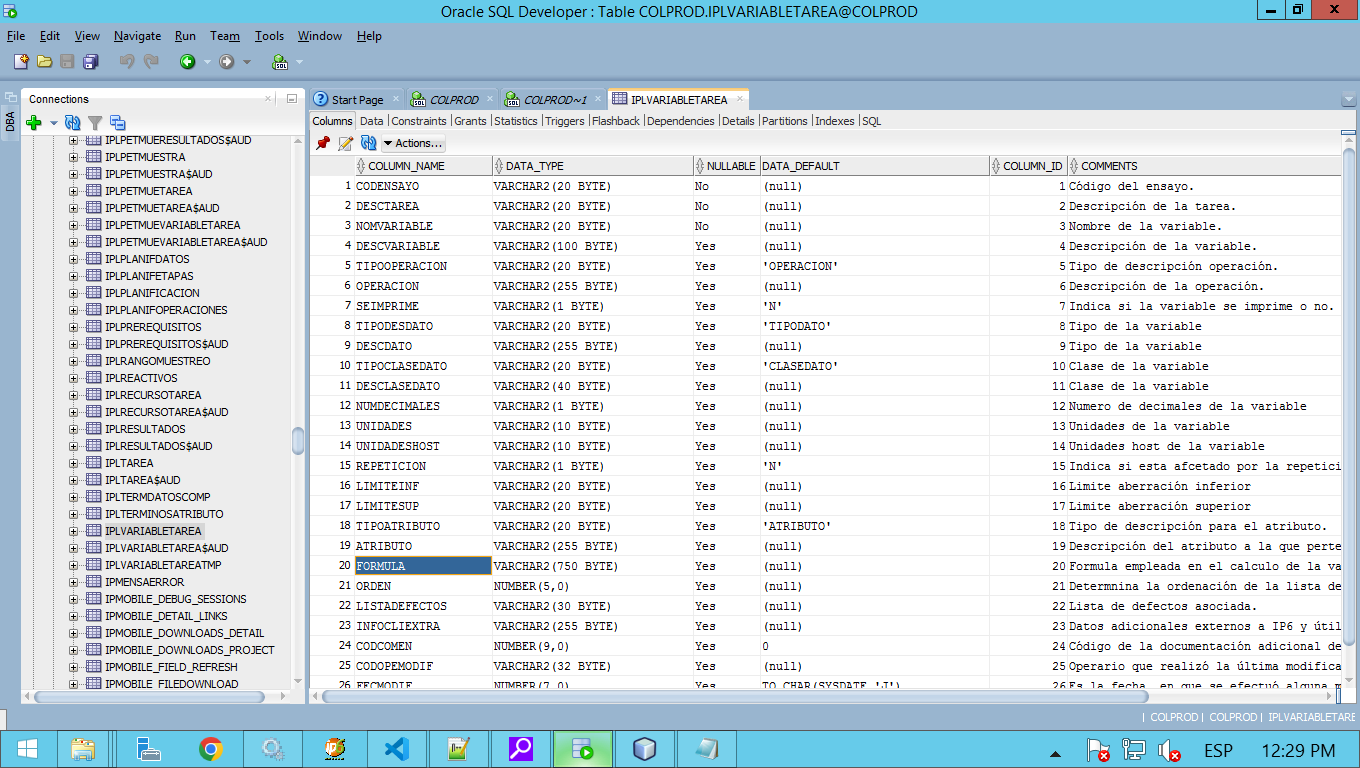Click the network icon in the system tray
1360x768 pixels.
click(1133, 750)
